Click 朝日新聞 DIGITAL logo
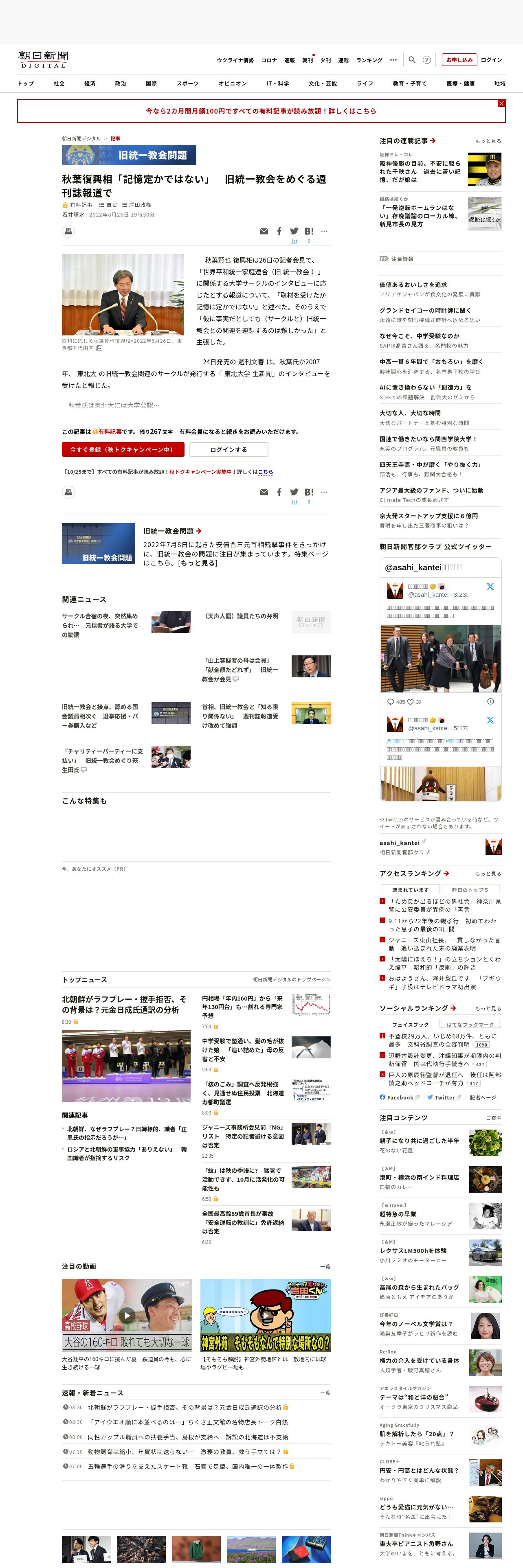The height and width of the screenshot is (1568, 523). pos(43,60)
